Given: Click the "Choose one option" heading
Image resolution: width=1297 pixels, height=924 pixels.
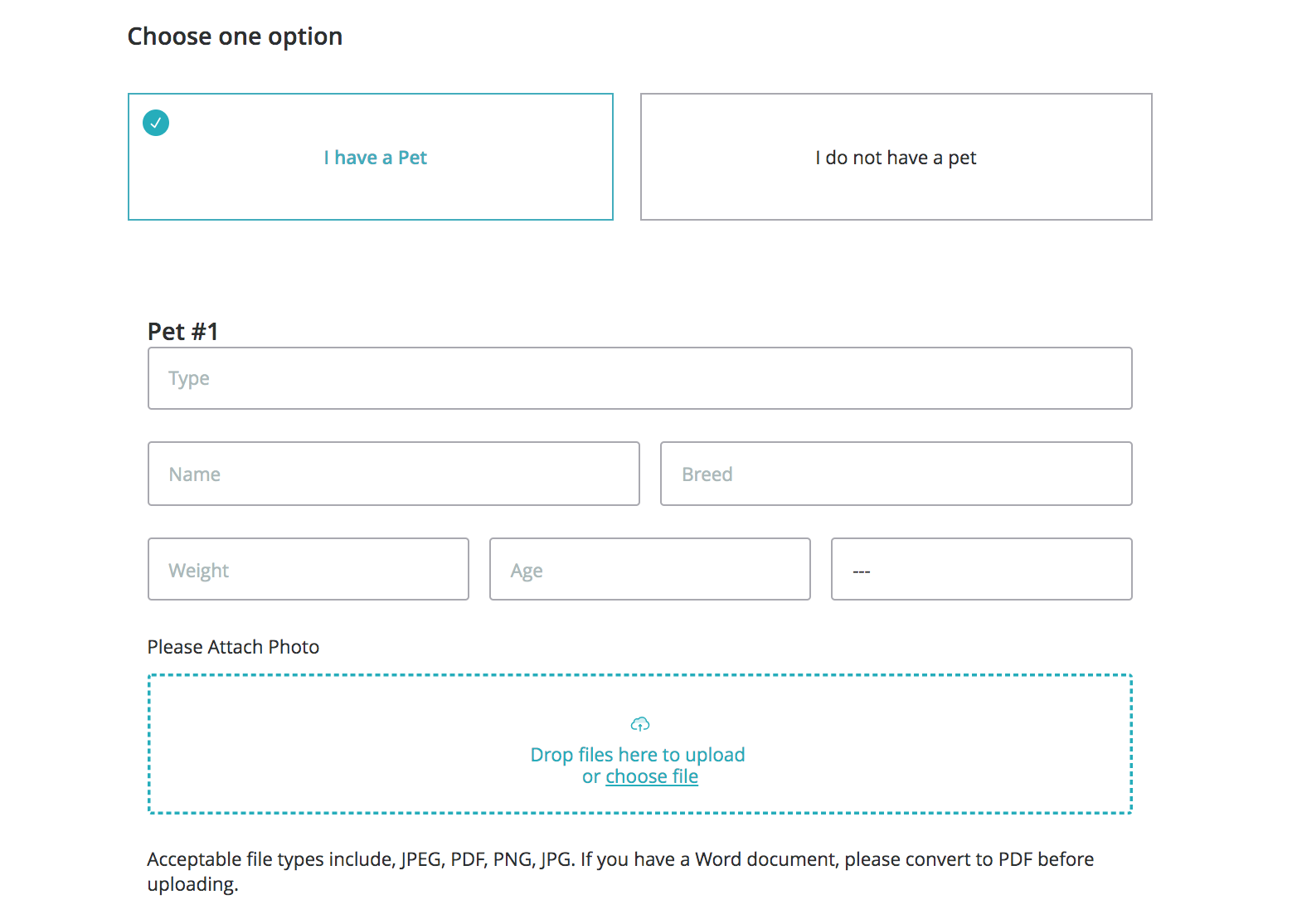Looking at the screenshot, I should click(x=235, y=36).
